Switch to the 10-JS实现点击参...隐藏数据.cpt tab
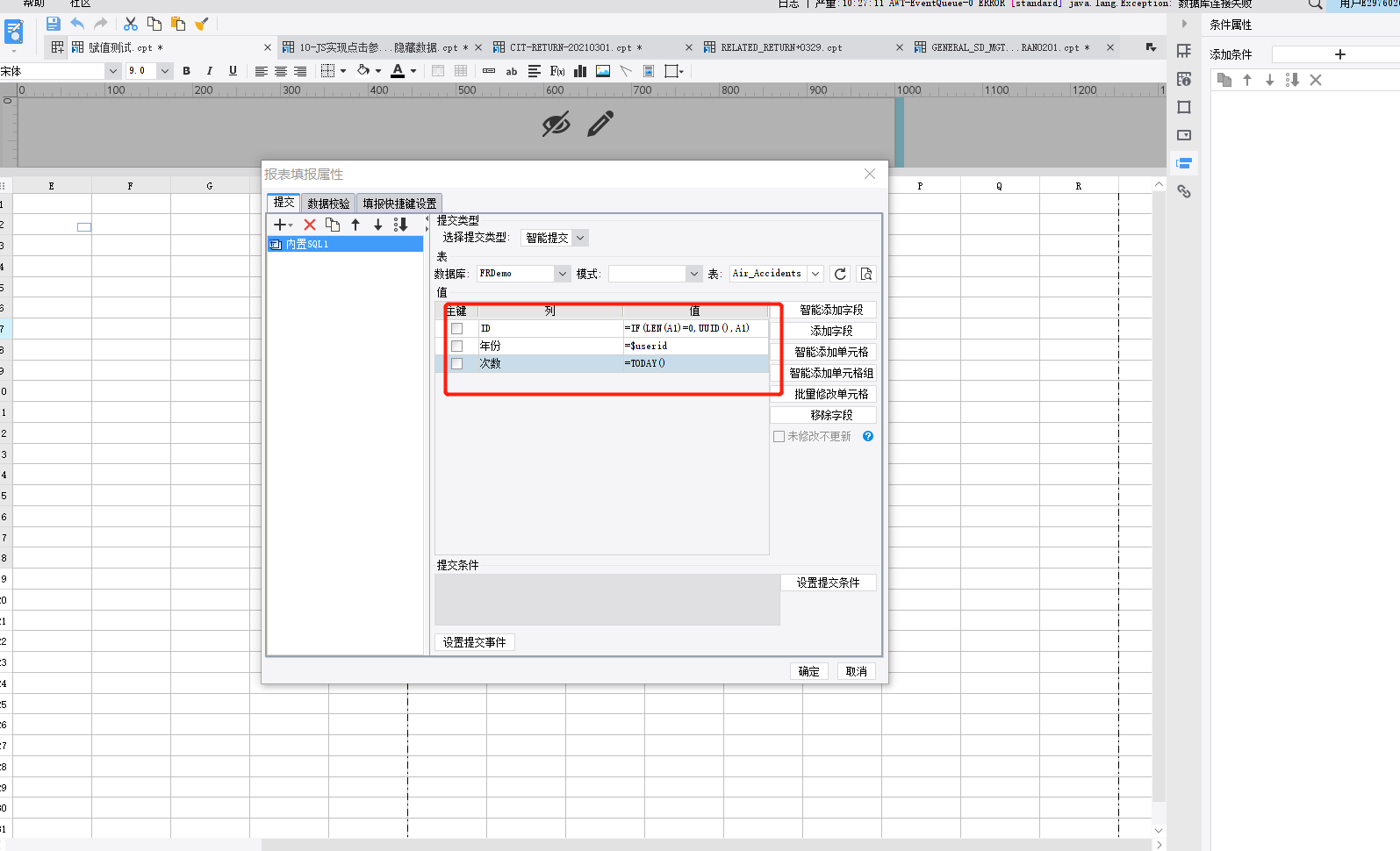The height and width of the screenshot is (851, 1400). pos(382,47)
